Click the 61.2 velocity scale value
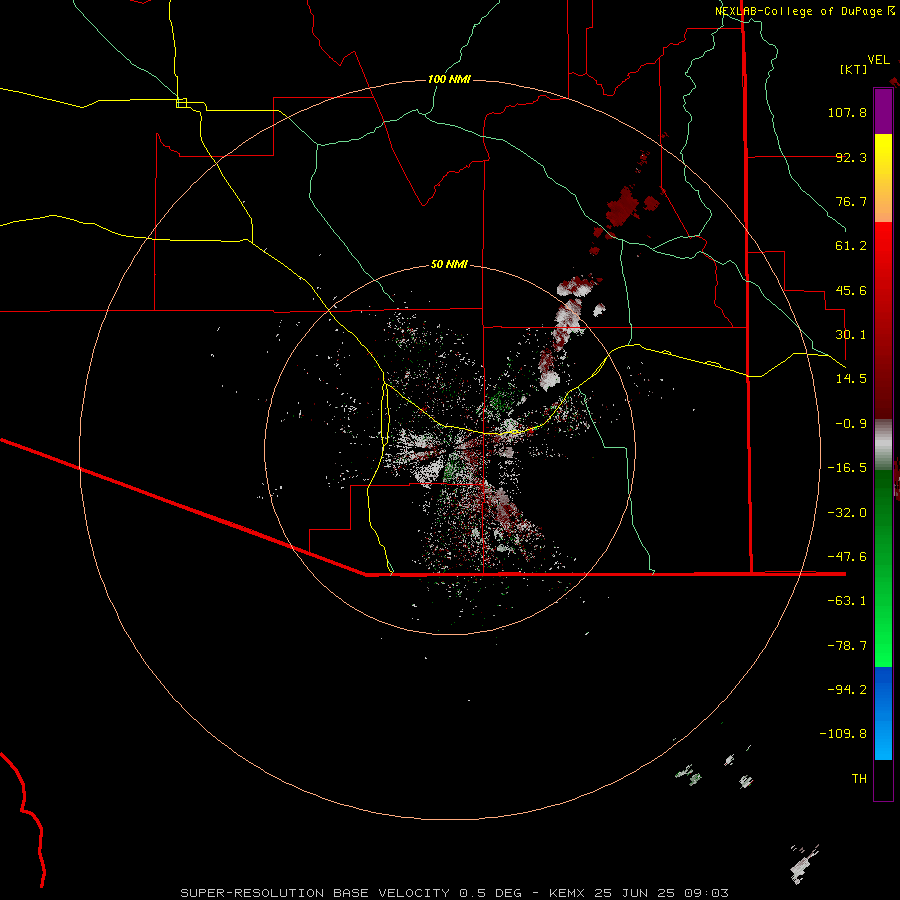This screenshot has height=900, width=900. 851,246
